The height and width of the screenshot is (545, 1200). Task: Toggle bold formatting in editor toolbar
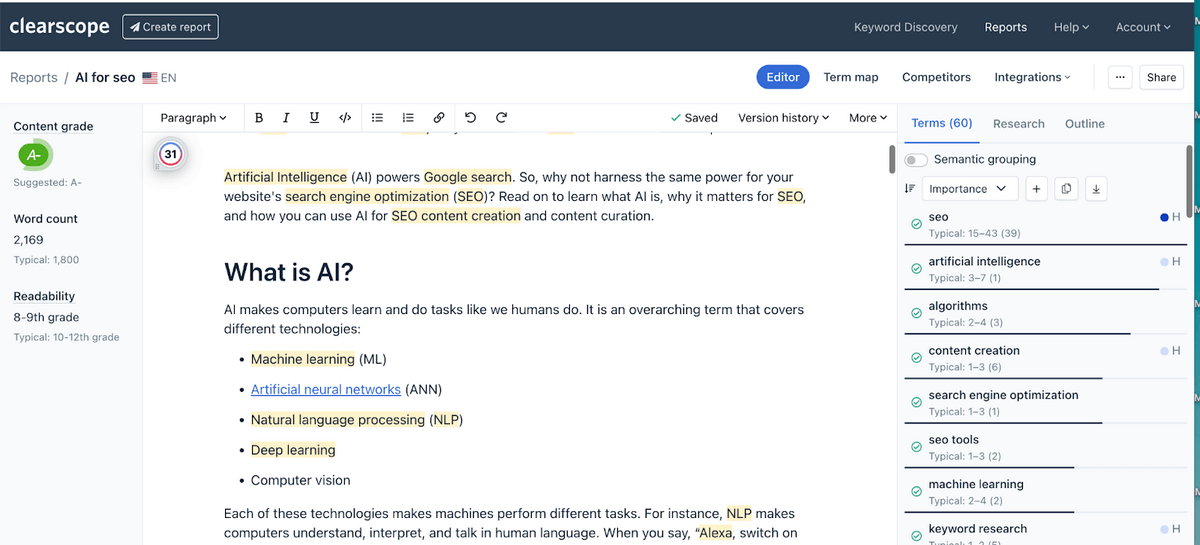260,118
